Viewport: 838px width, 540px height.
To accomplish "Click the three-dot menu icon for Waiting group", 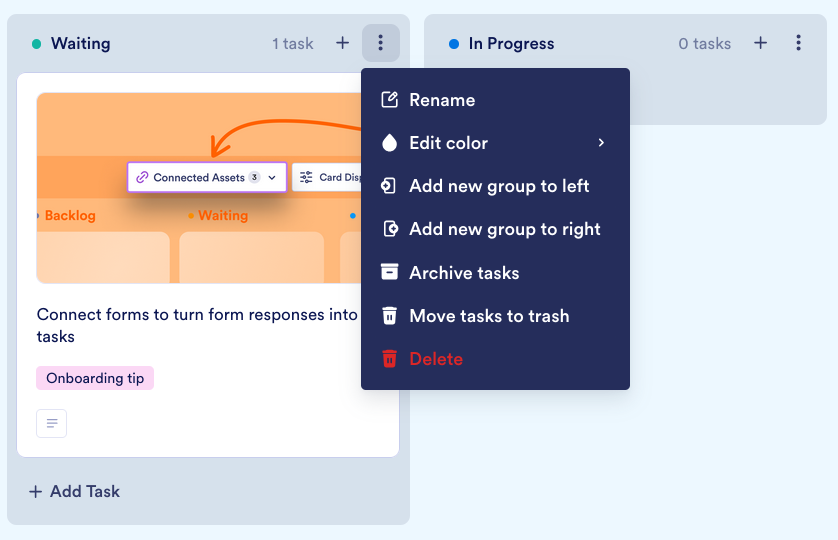I will 381,43.
